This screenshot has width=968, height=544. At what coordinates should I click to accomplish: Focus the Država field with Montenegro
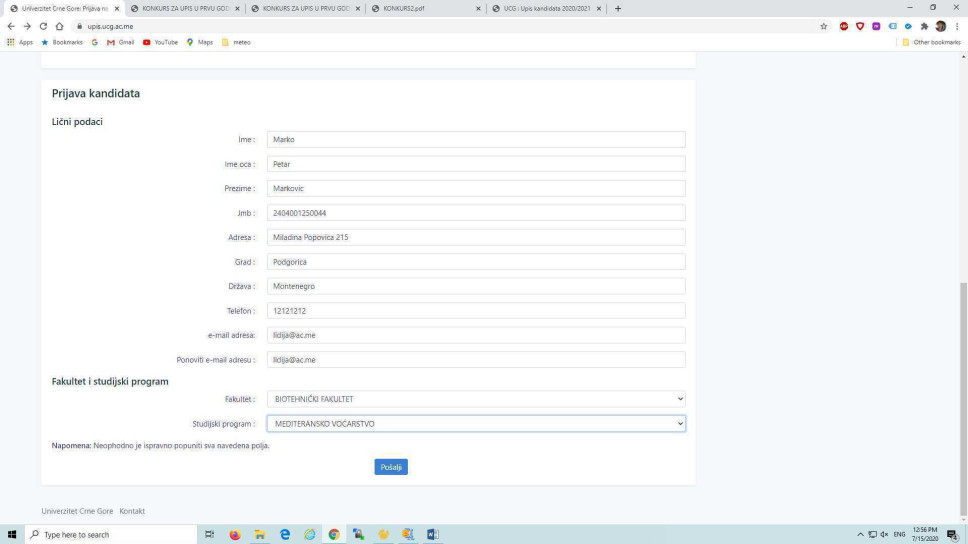pos(476,286)
